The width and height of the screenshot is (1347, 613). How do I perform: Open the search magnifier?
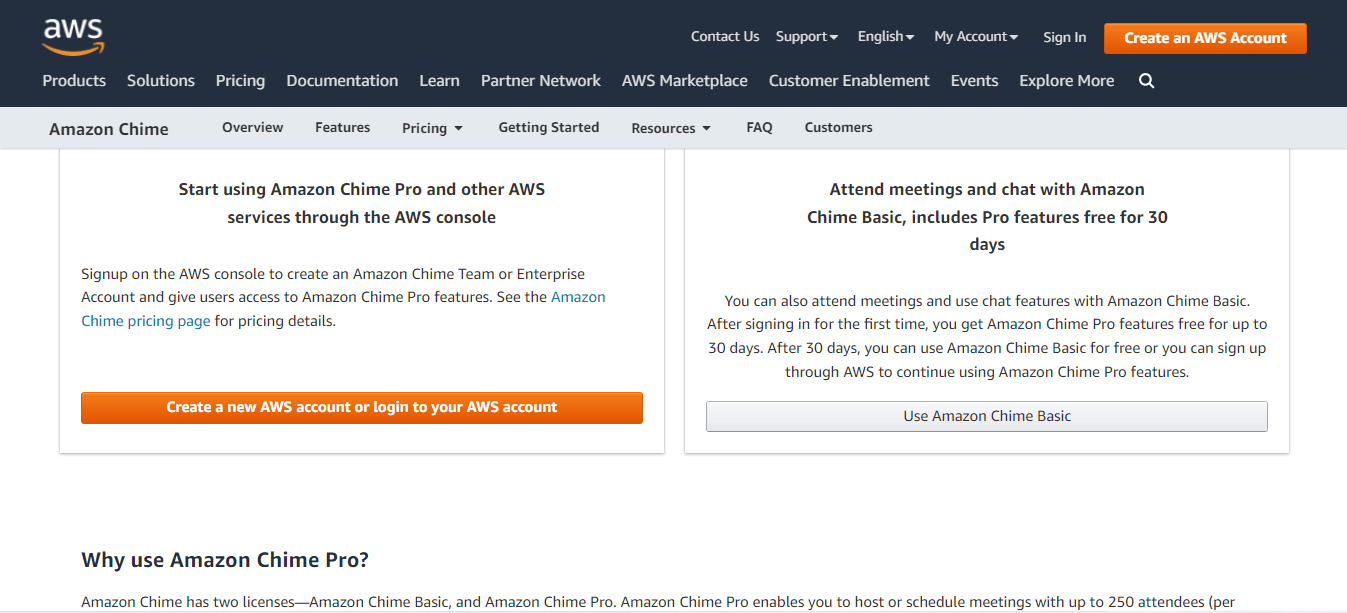pos(1145,80)
